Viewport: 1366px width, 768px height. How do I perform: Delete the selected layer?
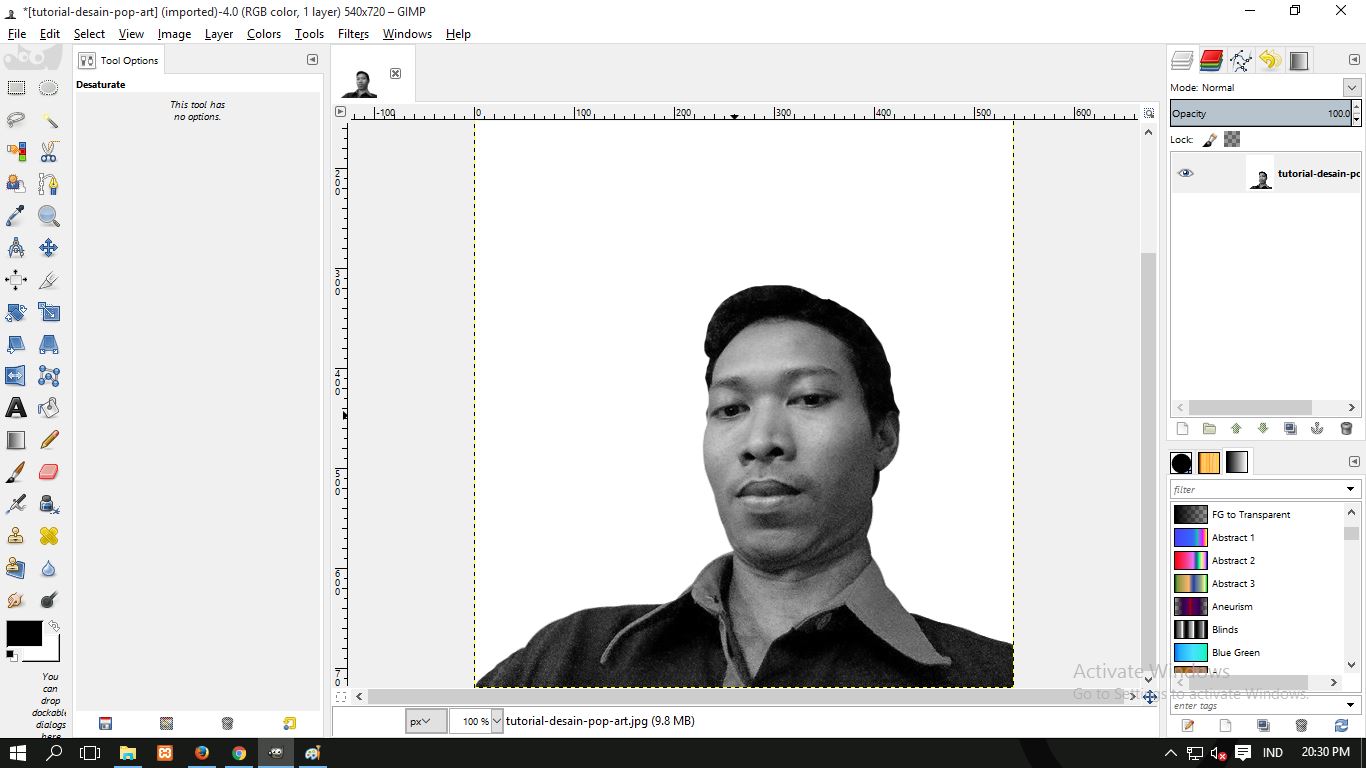pos(1346,428)
